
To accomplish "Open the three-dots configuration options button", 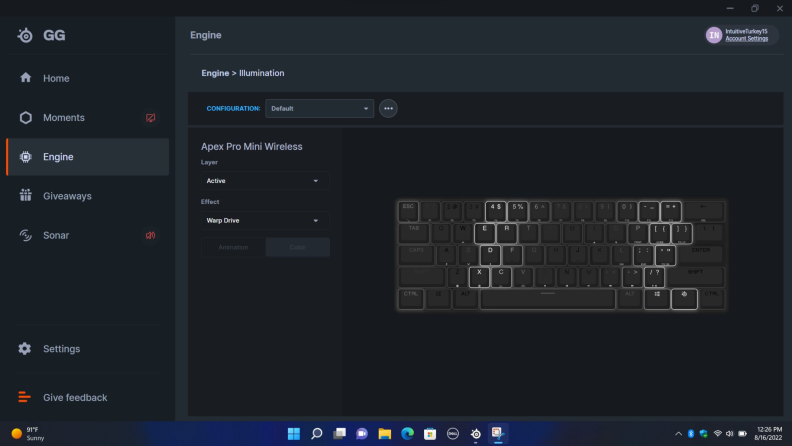I will click(x=388, y=109).
